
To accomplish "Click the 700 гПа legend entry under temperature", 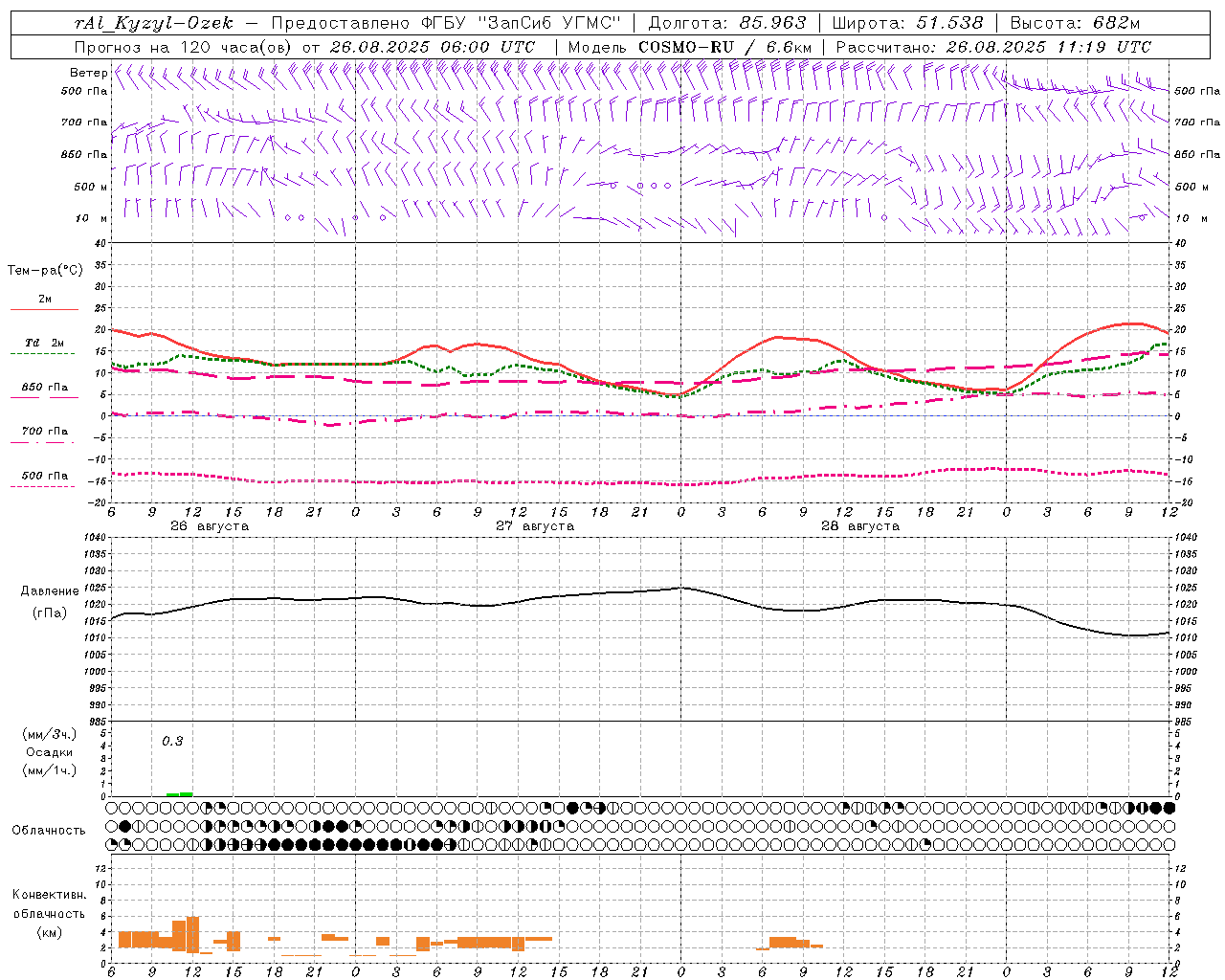I will tap(45, 431).
